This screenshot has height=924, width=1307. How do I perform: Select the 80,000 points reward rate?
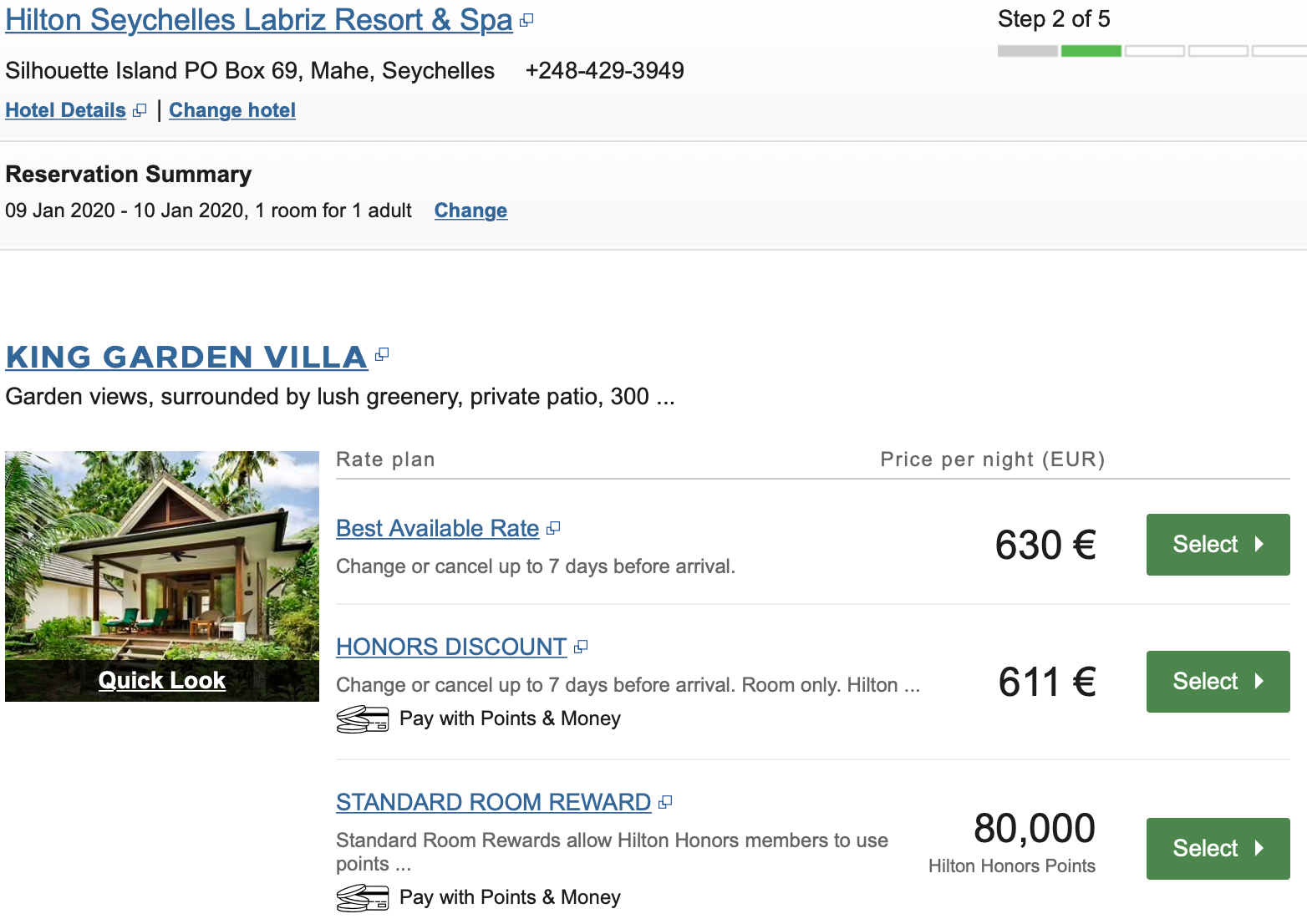coord(1218,849)
